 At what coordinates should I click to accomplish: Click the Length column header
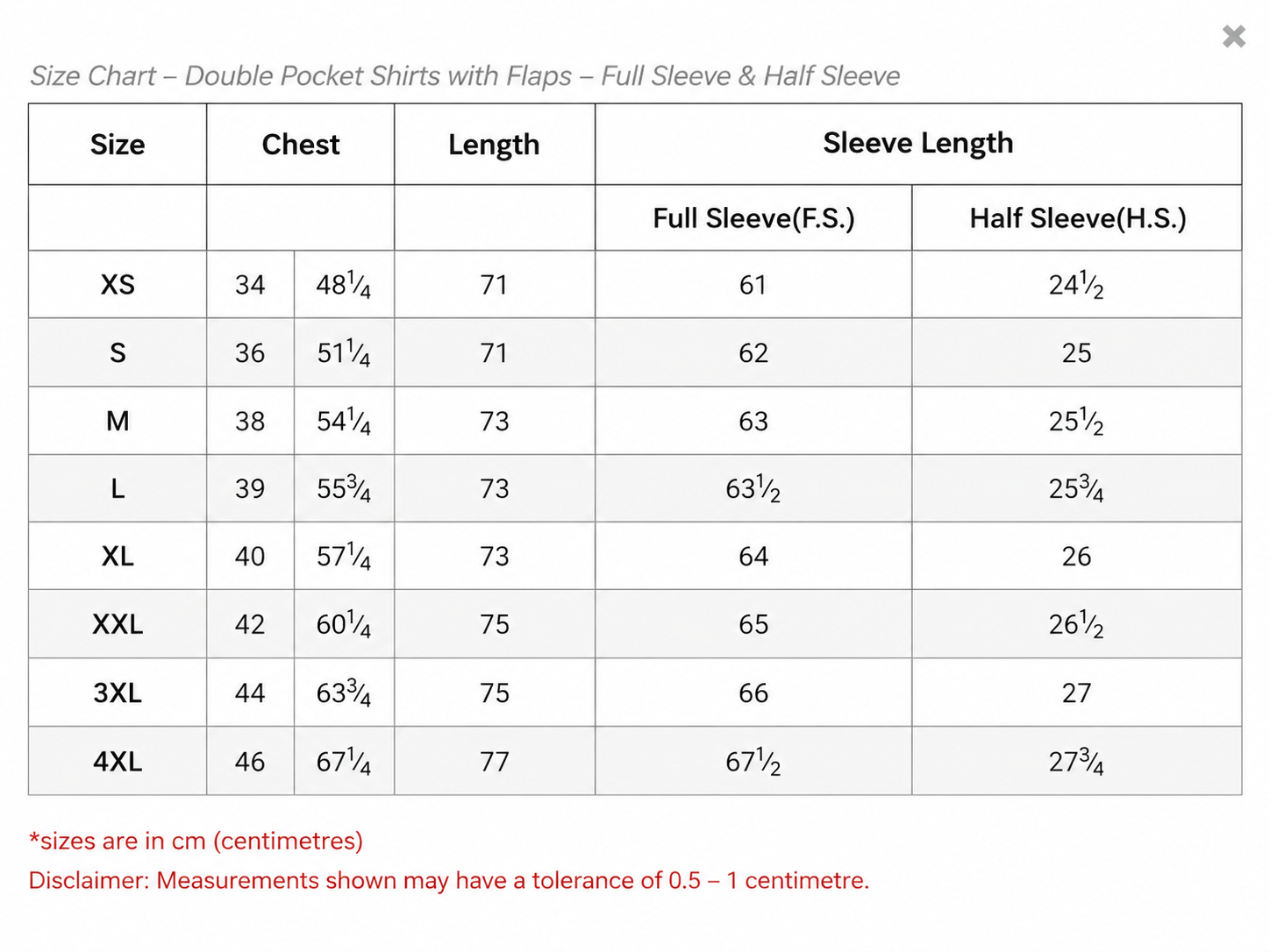coord(494,145)
